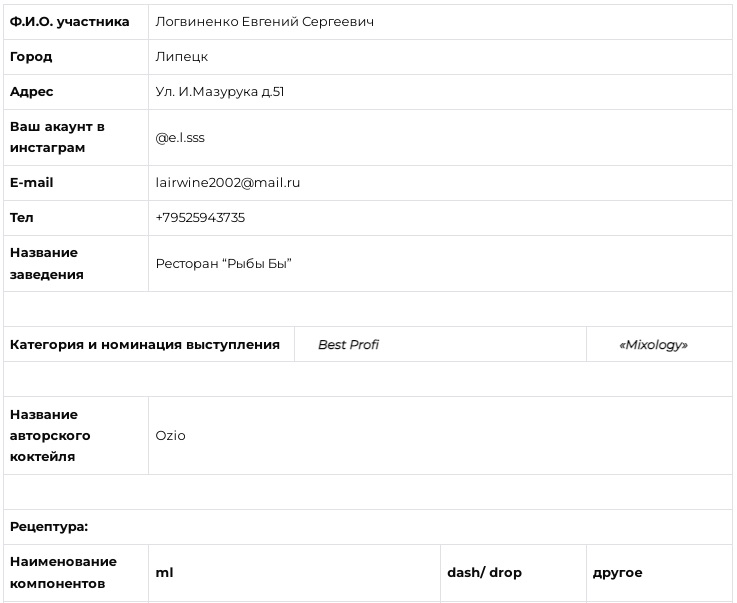This screenshot has width=737, height=603.
Task: Click the Категория и номинация выступления label
Action: [145, 345]
